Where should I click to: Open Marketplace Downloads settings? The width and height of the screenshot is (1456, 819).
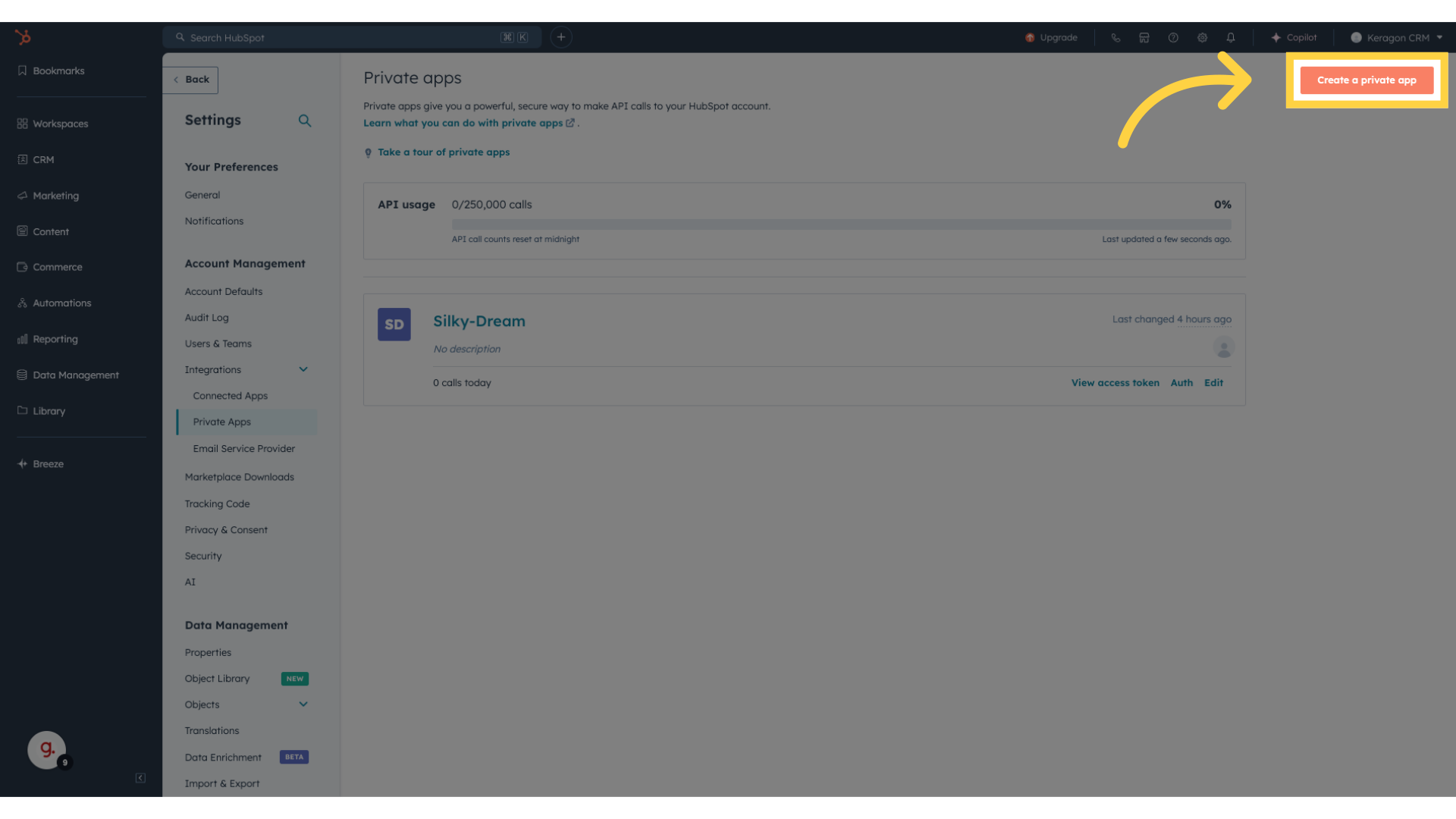(239, 477)
